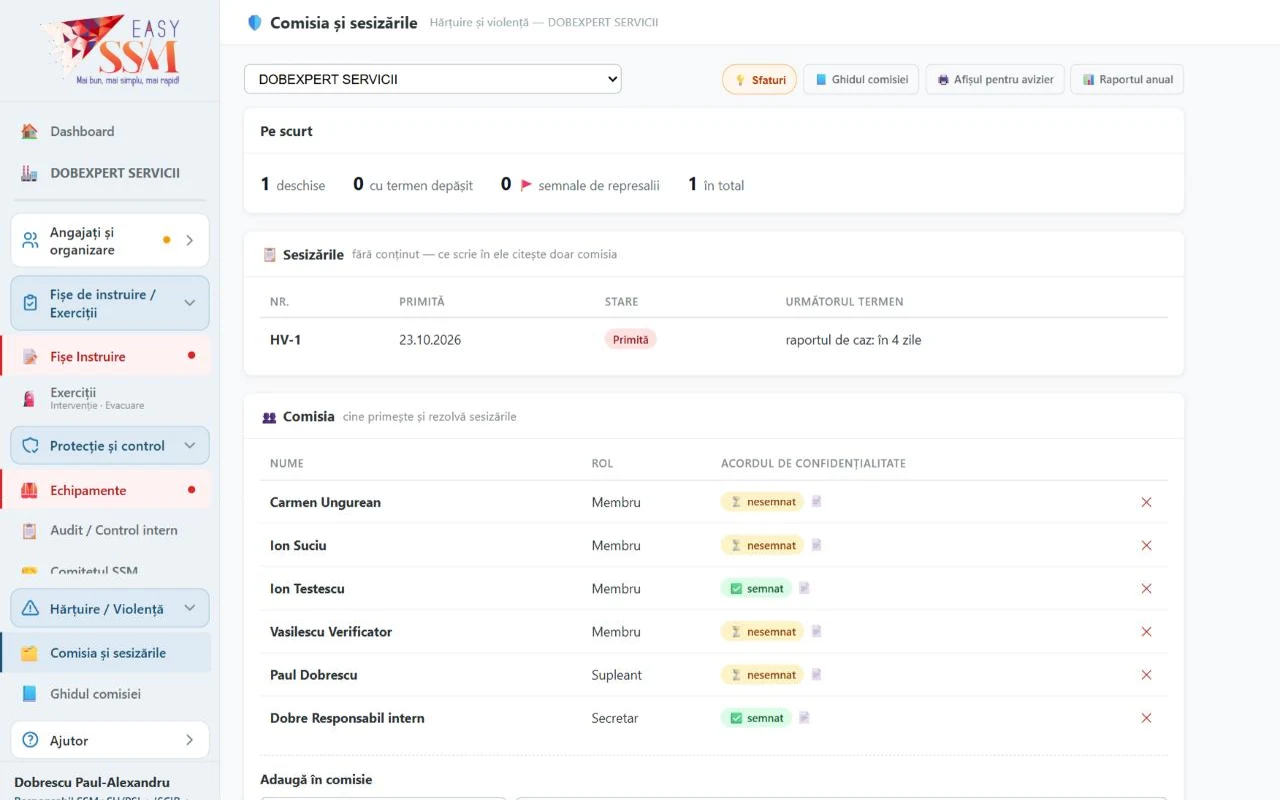
Task: Open the document icon beside Ion Testescu's status
Action: tap(804, 588)
